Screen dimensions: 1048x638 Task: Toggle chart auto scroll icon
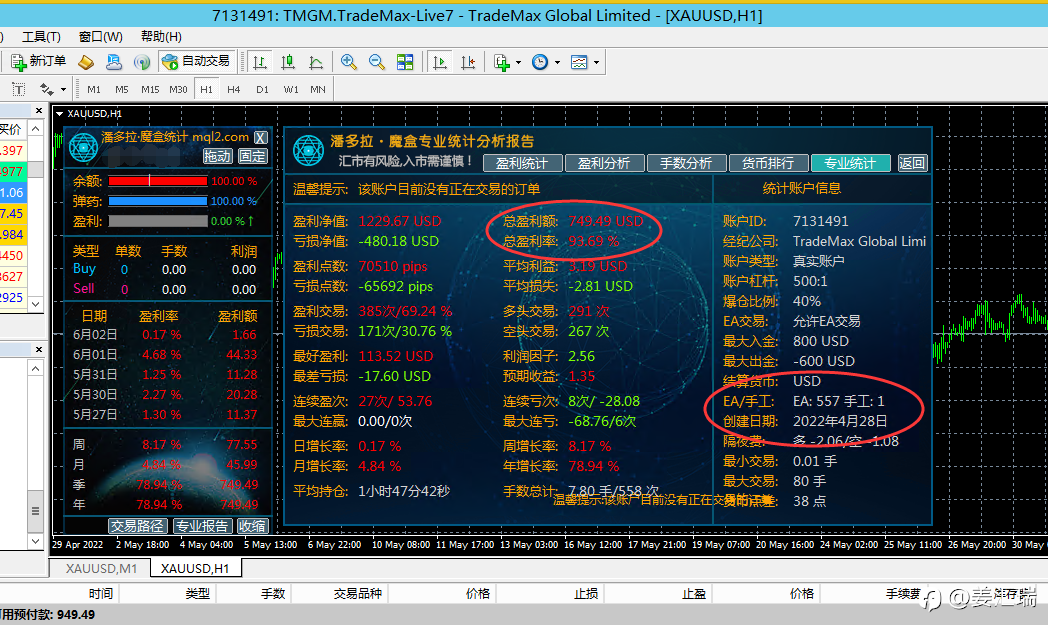pyautogui.click(x=440, y=62)
